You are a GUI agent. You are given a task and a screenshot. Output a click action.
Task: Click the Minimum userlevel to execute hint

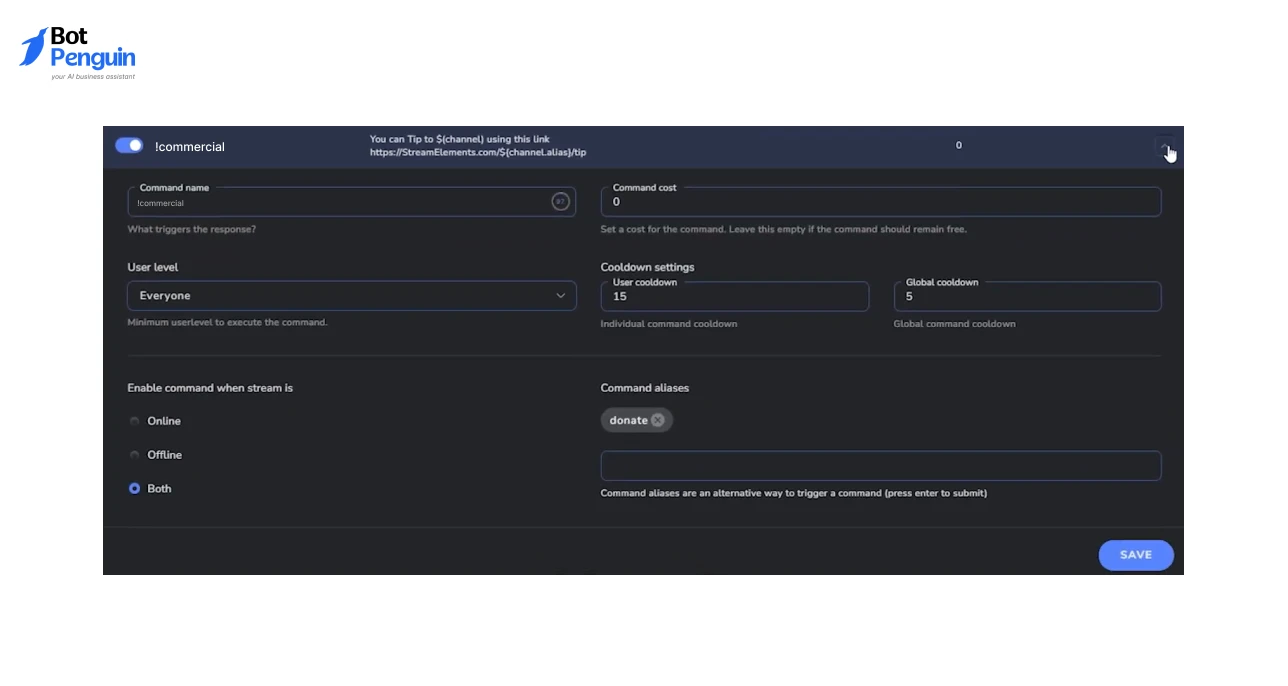click(227, 322)
